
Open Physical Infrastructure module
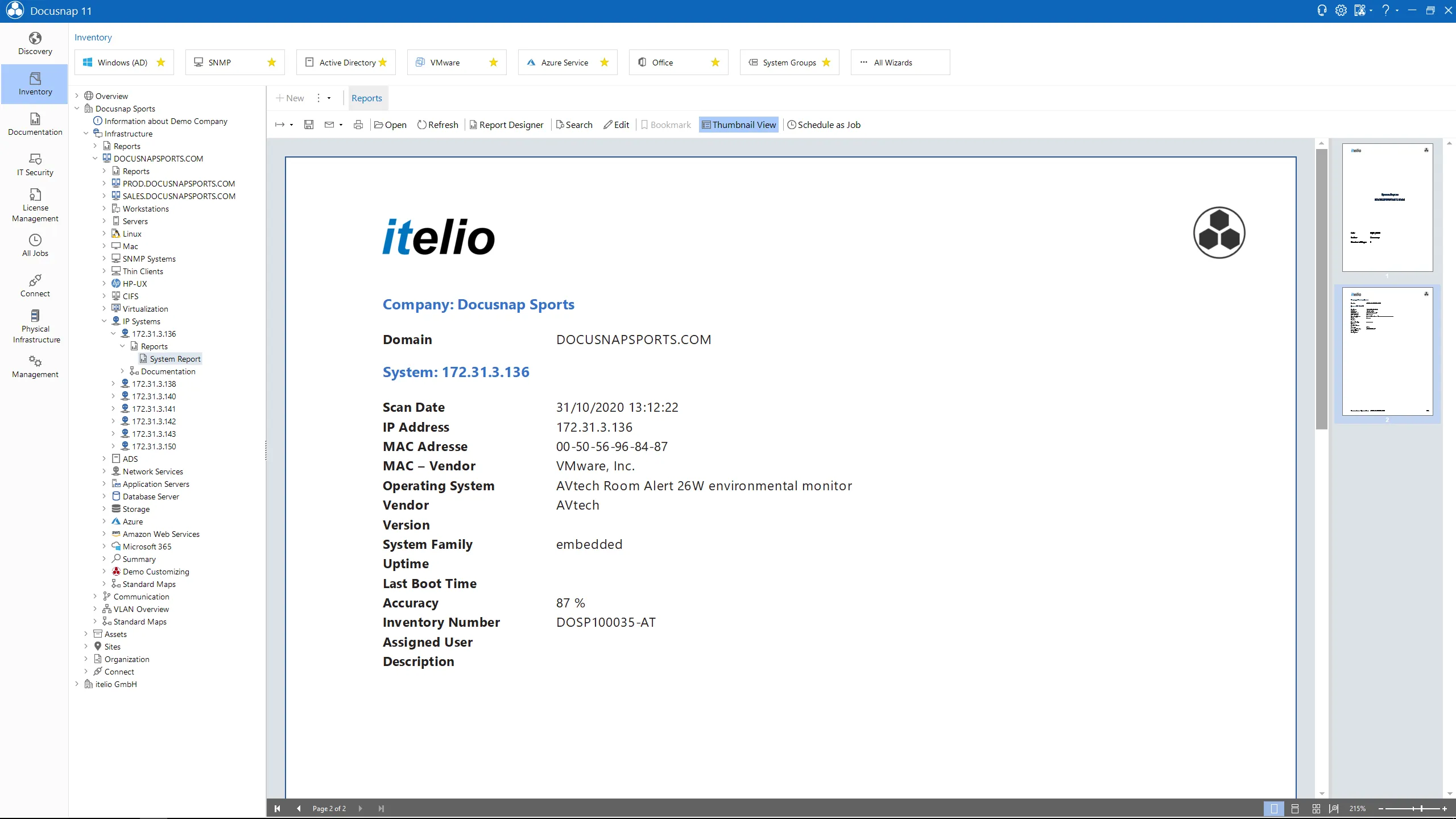pos(35,326)
